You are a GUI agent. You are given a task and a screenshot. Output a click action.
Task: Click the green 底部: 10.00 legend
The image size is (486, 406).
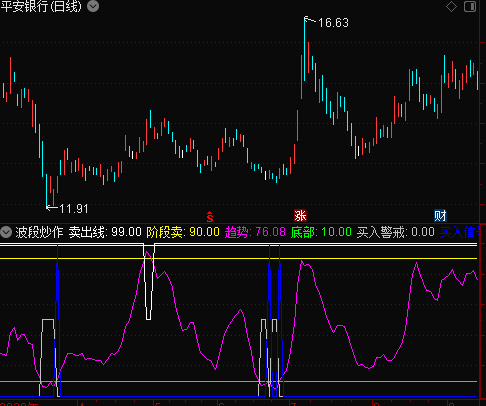[321, 232]
